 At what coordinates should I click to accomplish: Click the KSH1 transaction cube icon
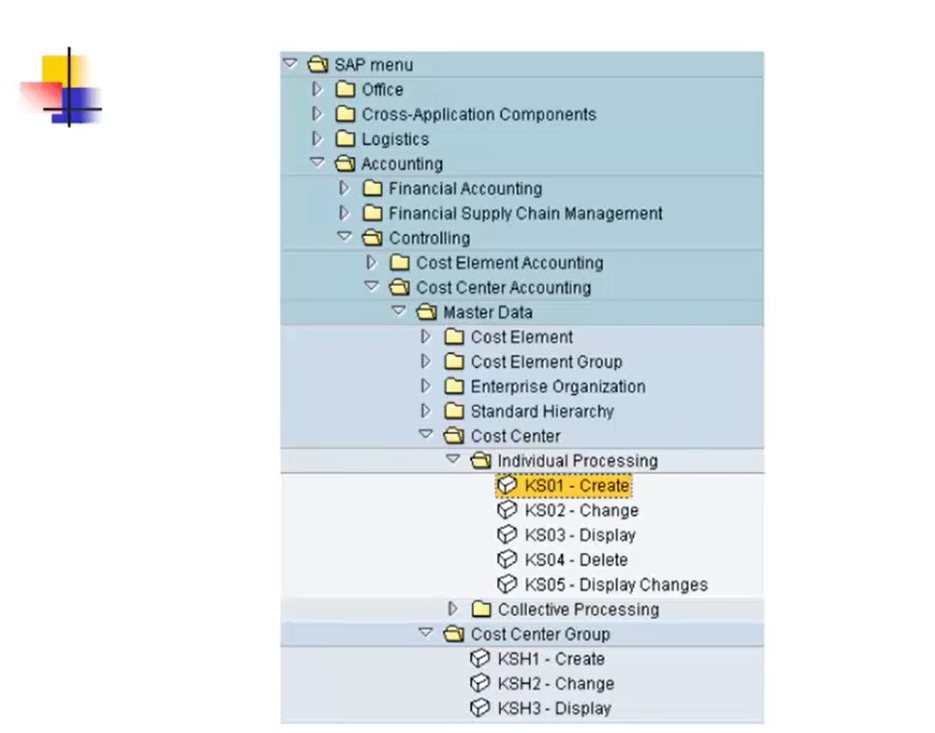480,658
